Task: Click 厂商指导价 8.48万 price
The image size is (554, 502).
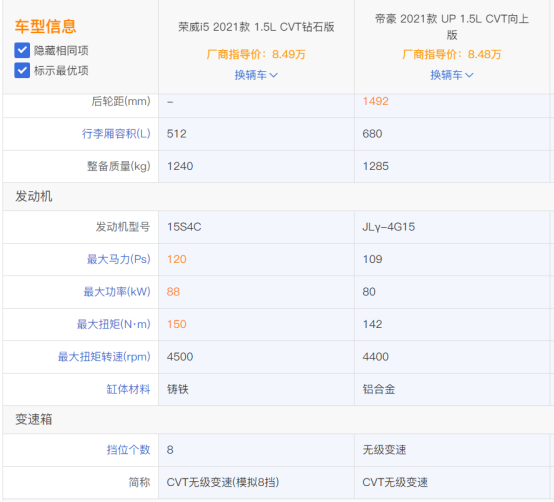Action: coord(452,54)
